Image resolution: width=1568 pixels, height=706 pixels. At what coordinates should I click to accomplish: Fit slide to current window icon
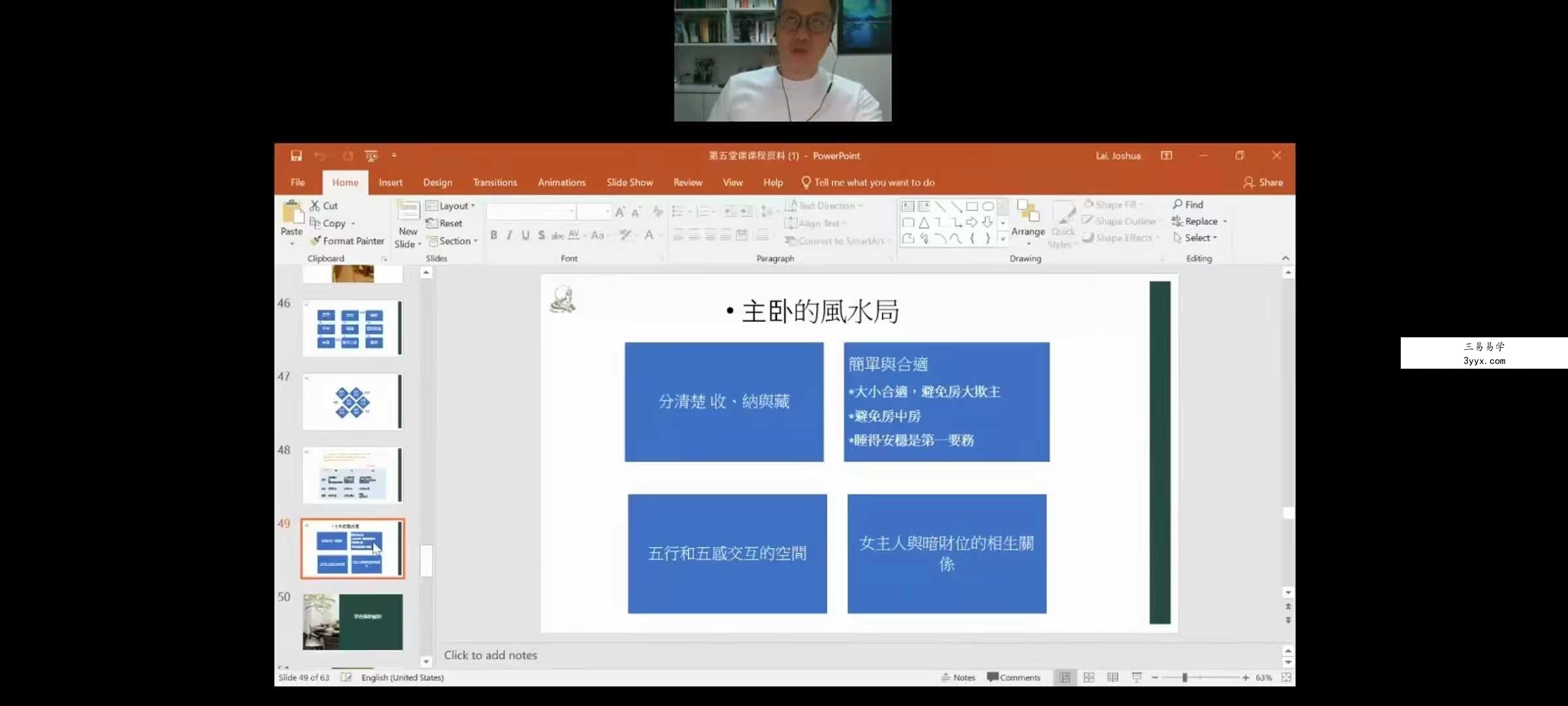1286,677
